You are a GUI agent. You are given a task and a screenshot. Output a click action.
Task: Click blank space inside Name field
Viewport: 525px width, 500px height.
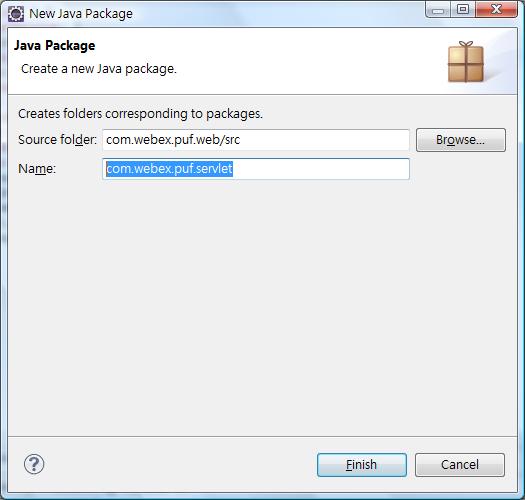(x=321, y=169)
